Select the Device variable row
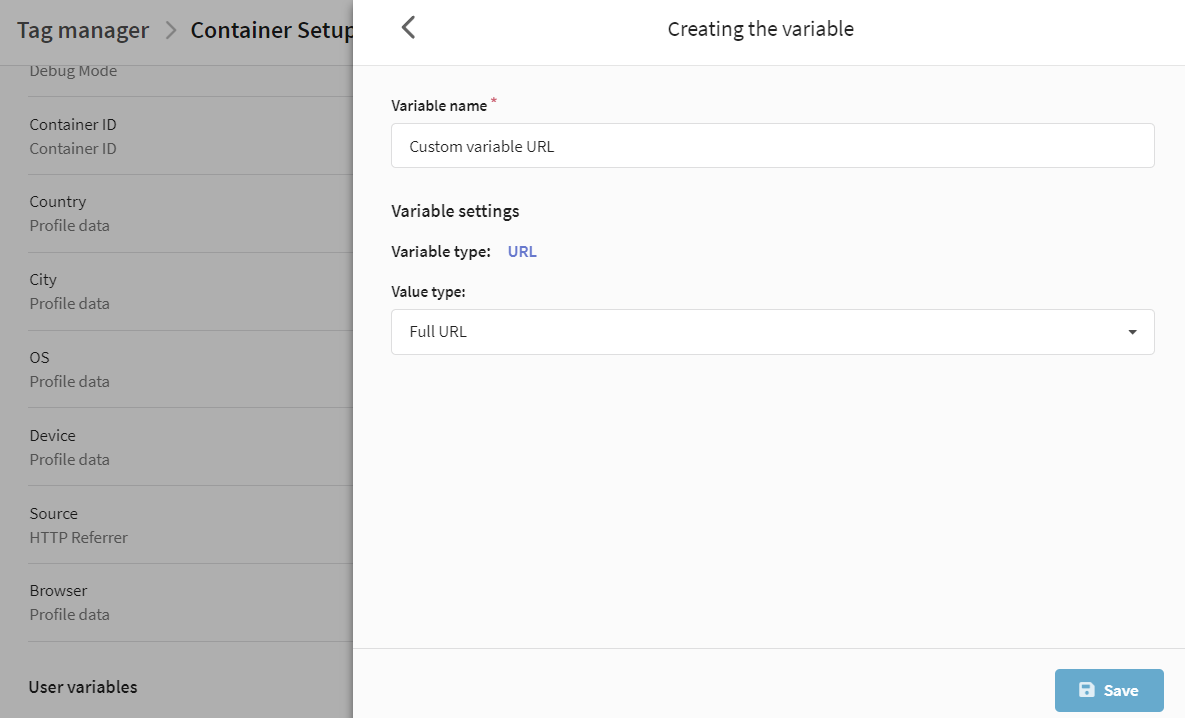1185x718 pixels. pyautogui.click(x=190, y=447)
